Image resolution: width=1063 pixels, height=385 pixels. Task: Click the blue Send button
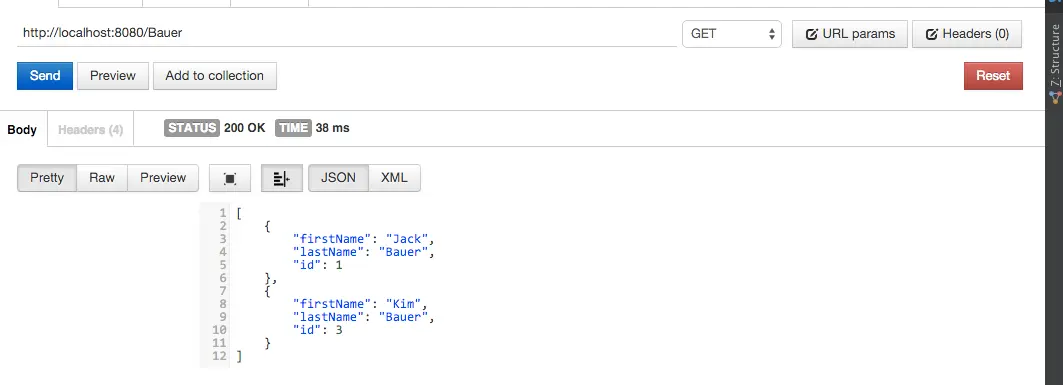tap(45, 76)
